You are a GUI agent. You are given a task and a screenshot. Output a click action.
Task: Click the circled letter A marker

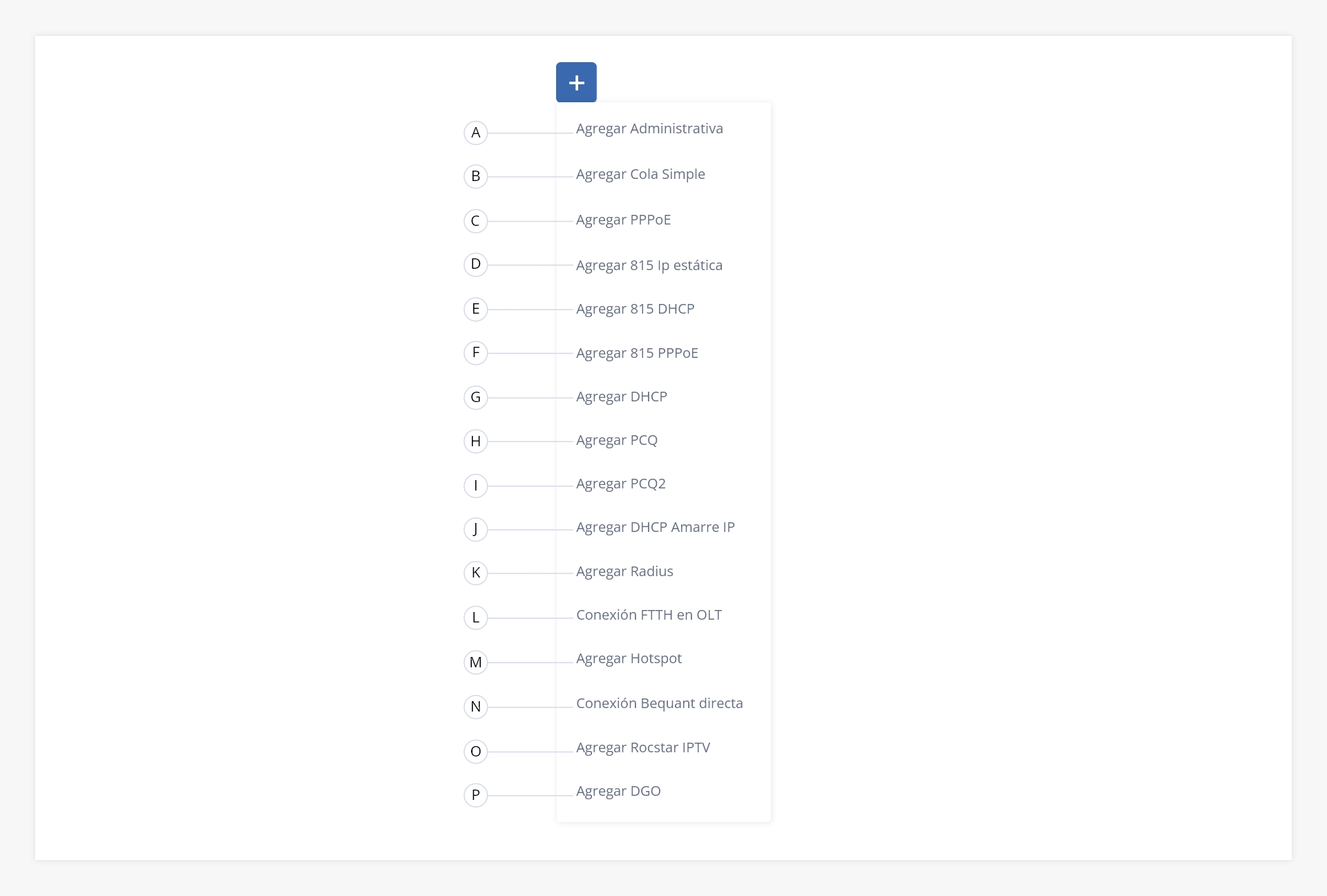[475, 133]
